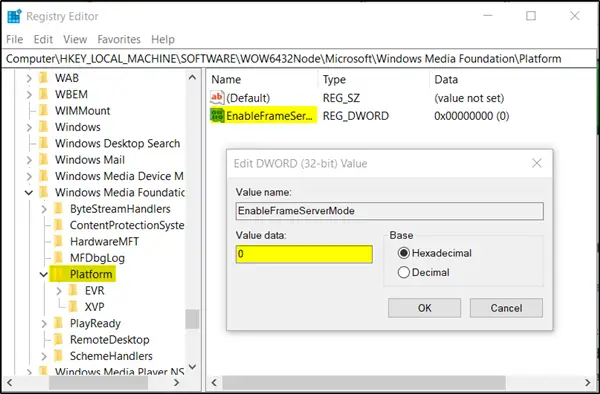Expand the WAB key
The image size is (600, 394).
[29, 78]
